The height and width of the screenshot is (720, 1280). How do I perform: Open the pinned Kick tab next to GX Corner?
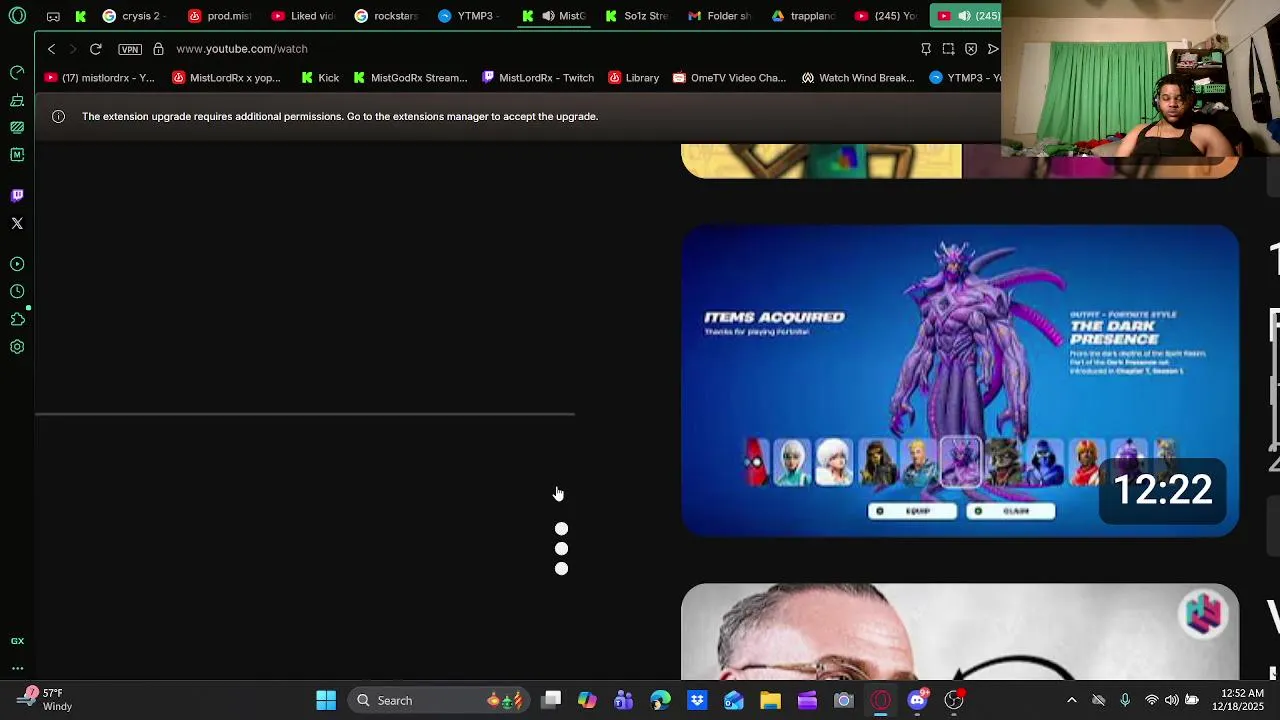(x=81, y=16)
